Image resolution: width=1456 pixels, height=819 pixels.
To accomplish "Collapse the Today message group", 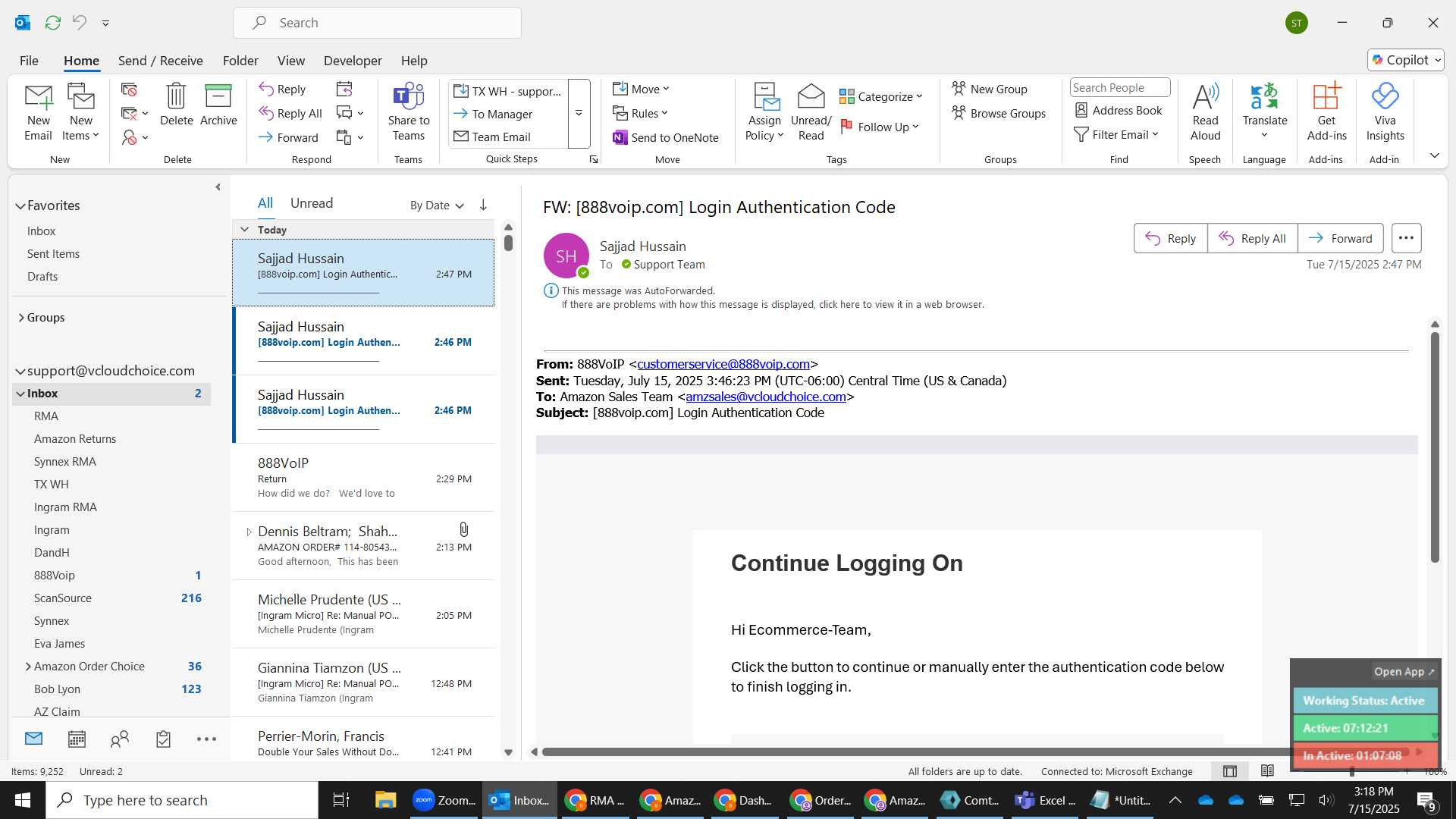I will [x=244, y=229].
